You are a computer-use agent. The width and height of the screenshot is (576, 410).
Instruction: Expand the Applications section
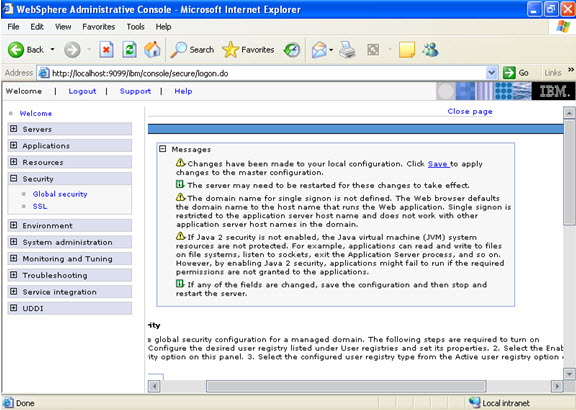[x=14, y=145]
